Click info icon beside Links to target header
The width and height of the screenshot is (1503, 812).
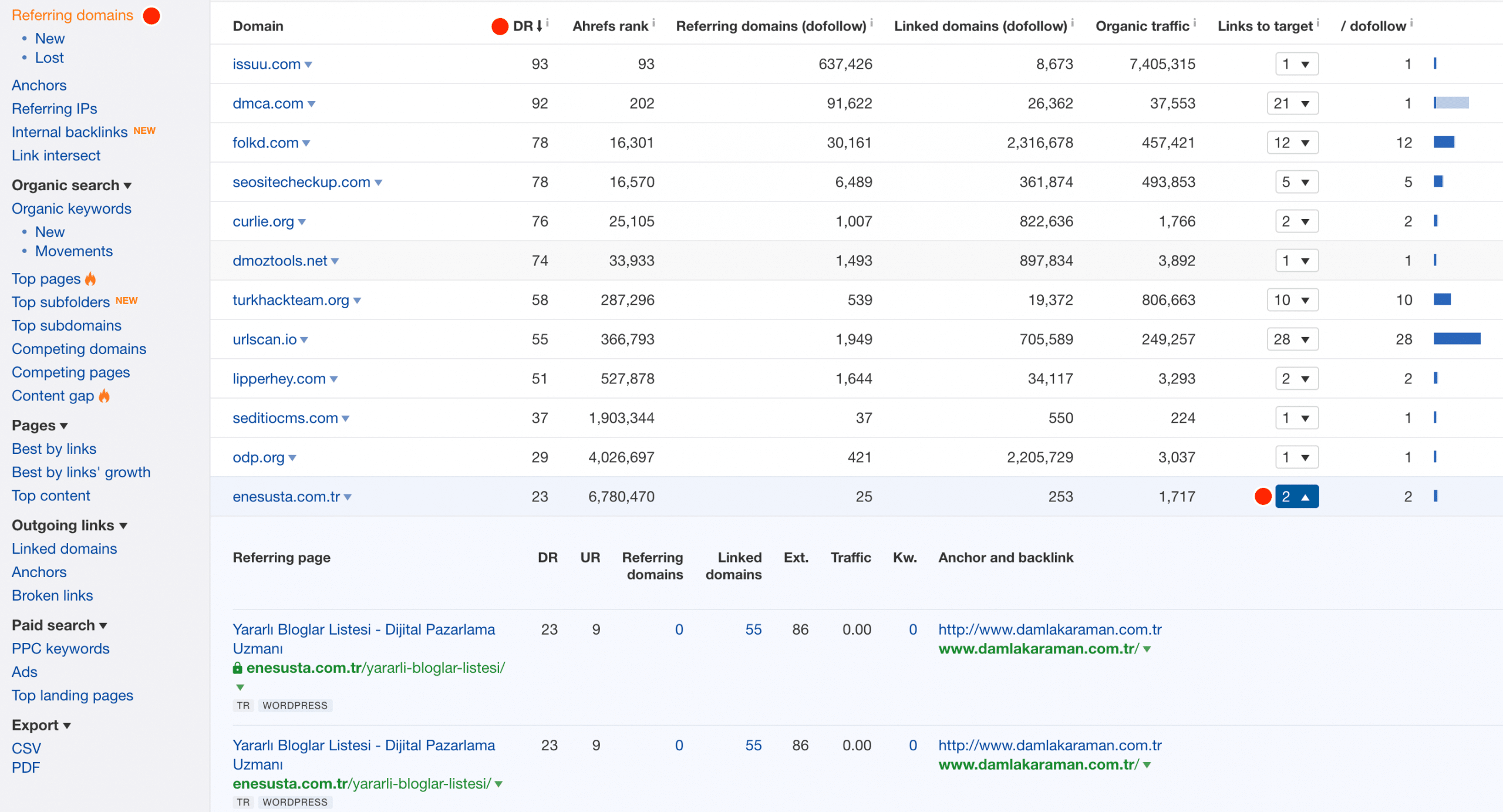point(1317,23)
